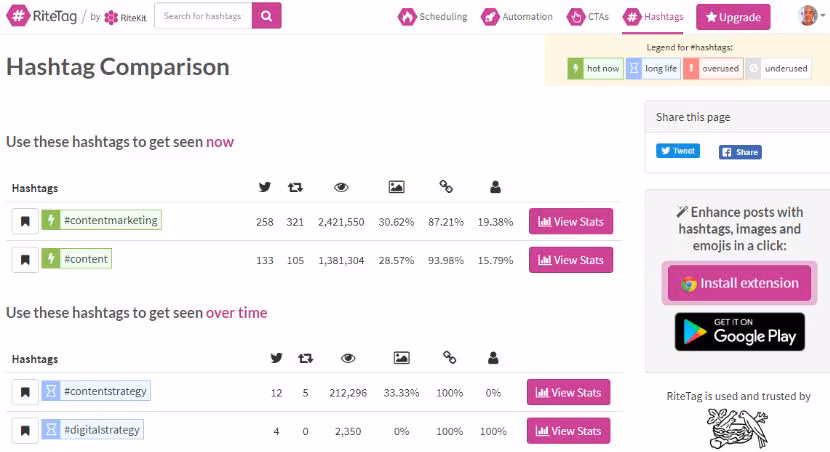Type in the Search for hashtags field
The height and width of the screenshot is (452, 830).
coord(203,16)
